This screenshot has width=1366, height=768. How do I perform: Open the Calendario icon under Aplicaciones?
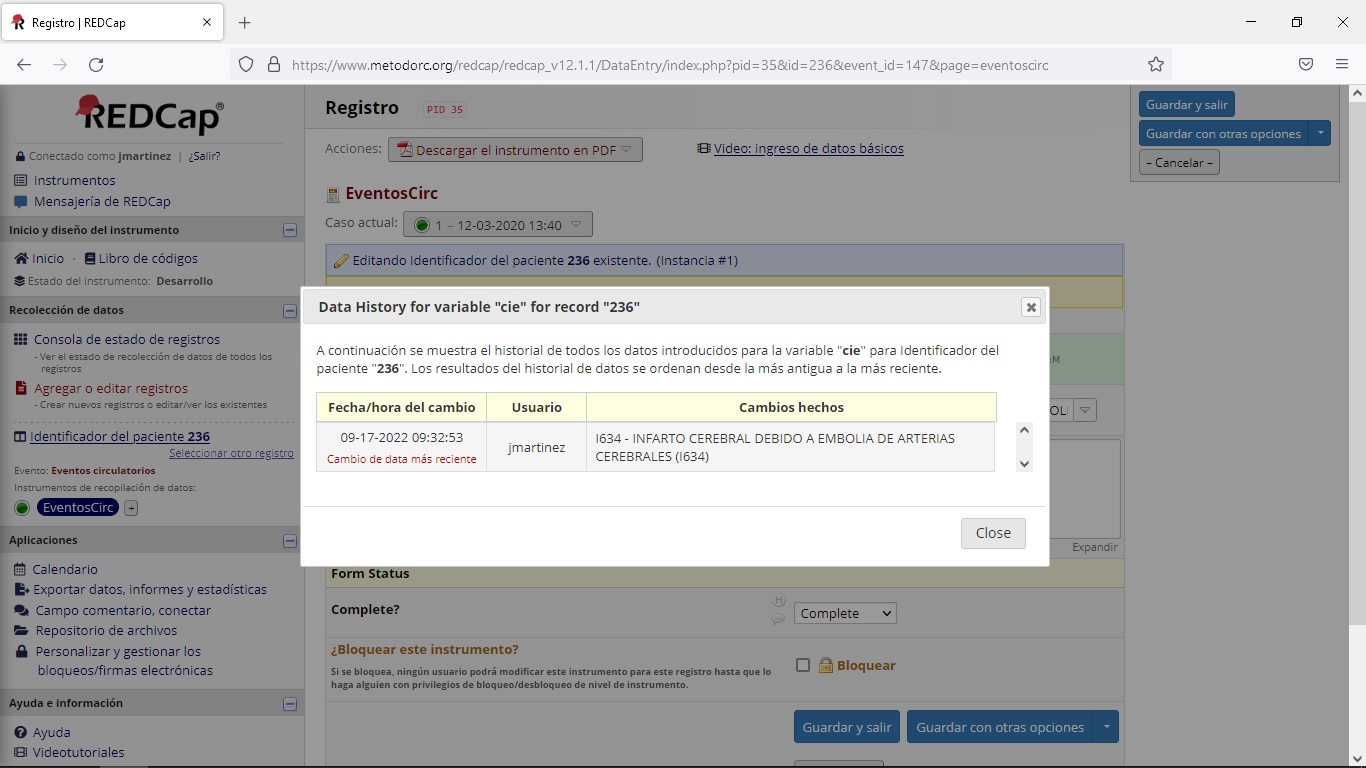(20, 568)
